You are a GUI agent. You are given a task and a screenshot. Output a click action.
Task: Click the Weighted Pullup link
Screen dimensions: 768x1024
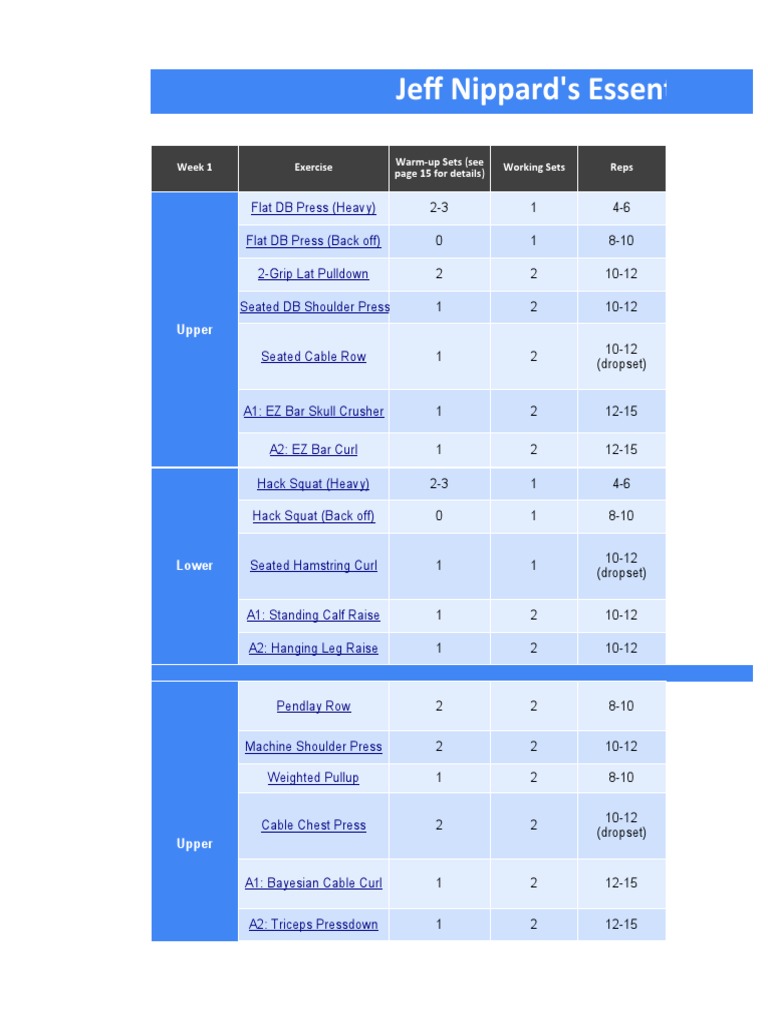click(x=313, y=778)
